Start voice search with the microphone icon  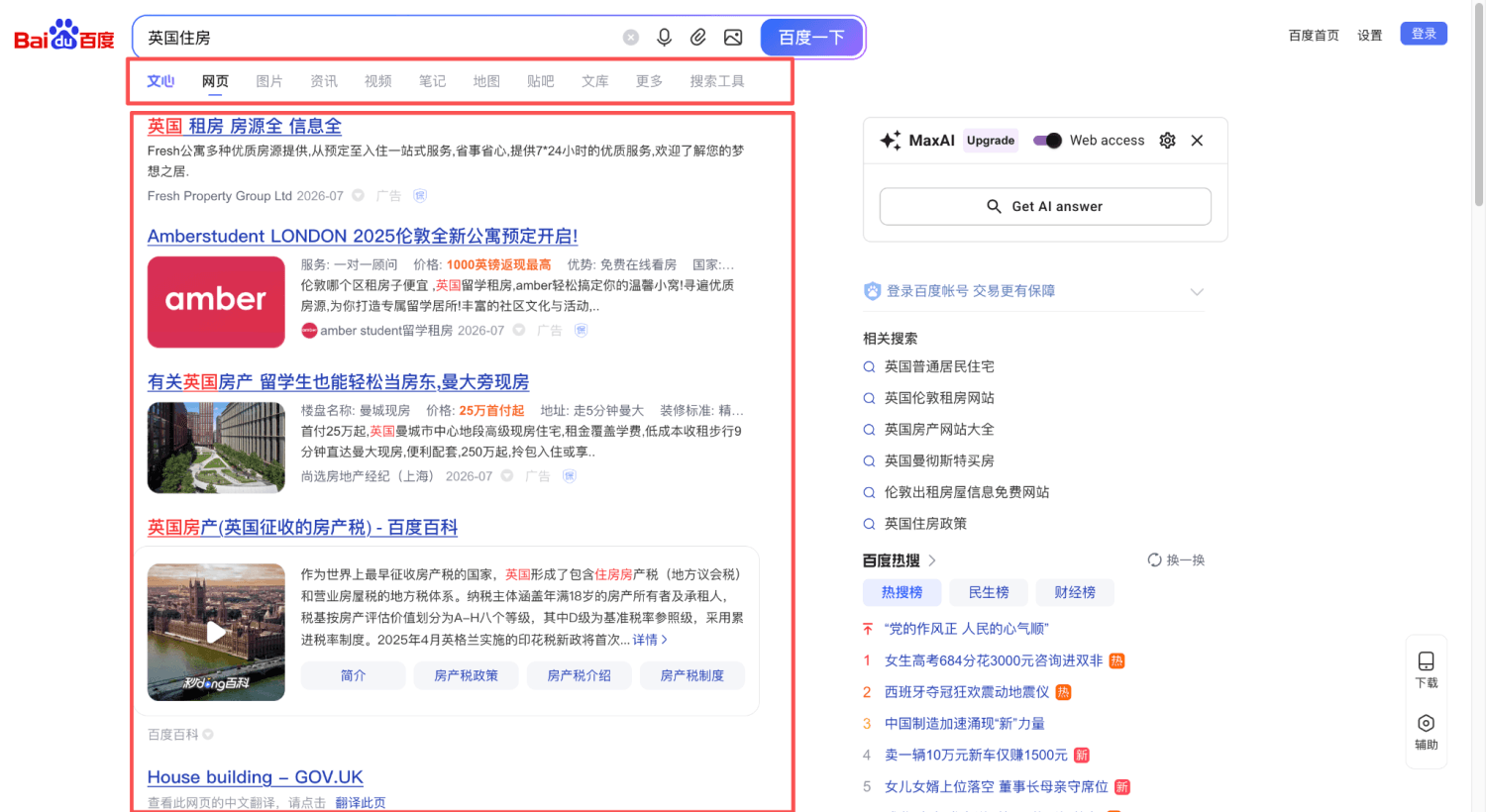(665, 38)
